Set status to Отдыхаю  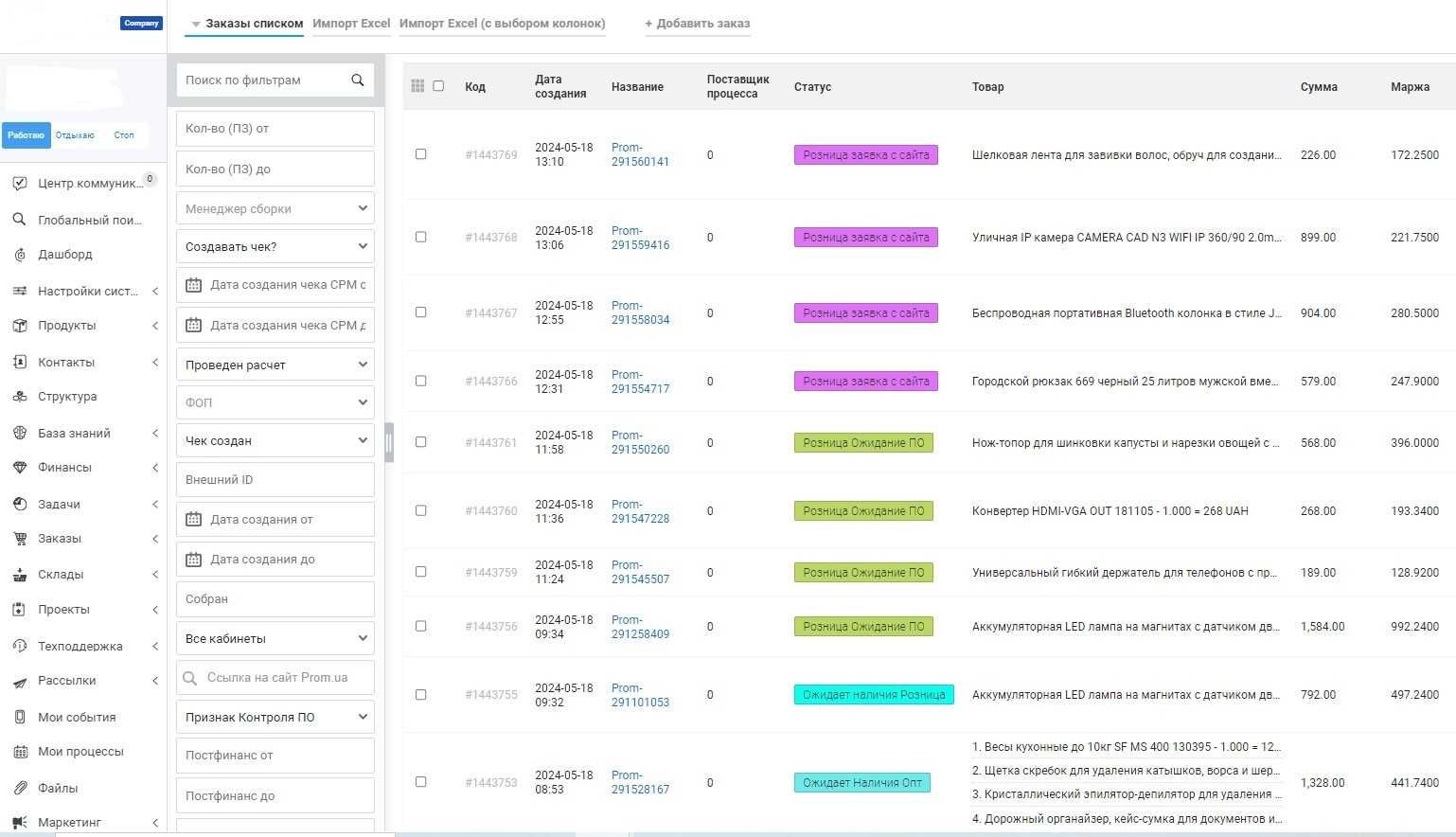75,134
